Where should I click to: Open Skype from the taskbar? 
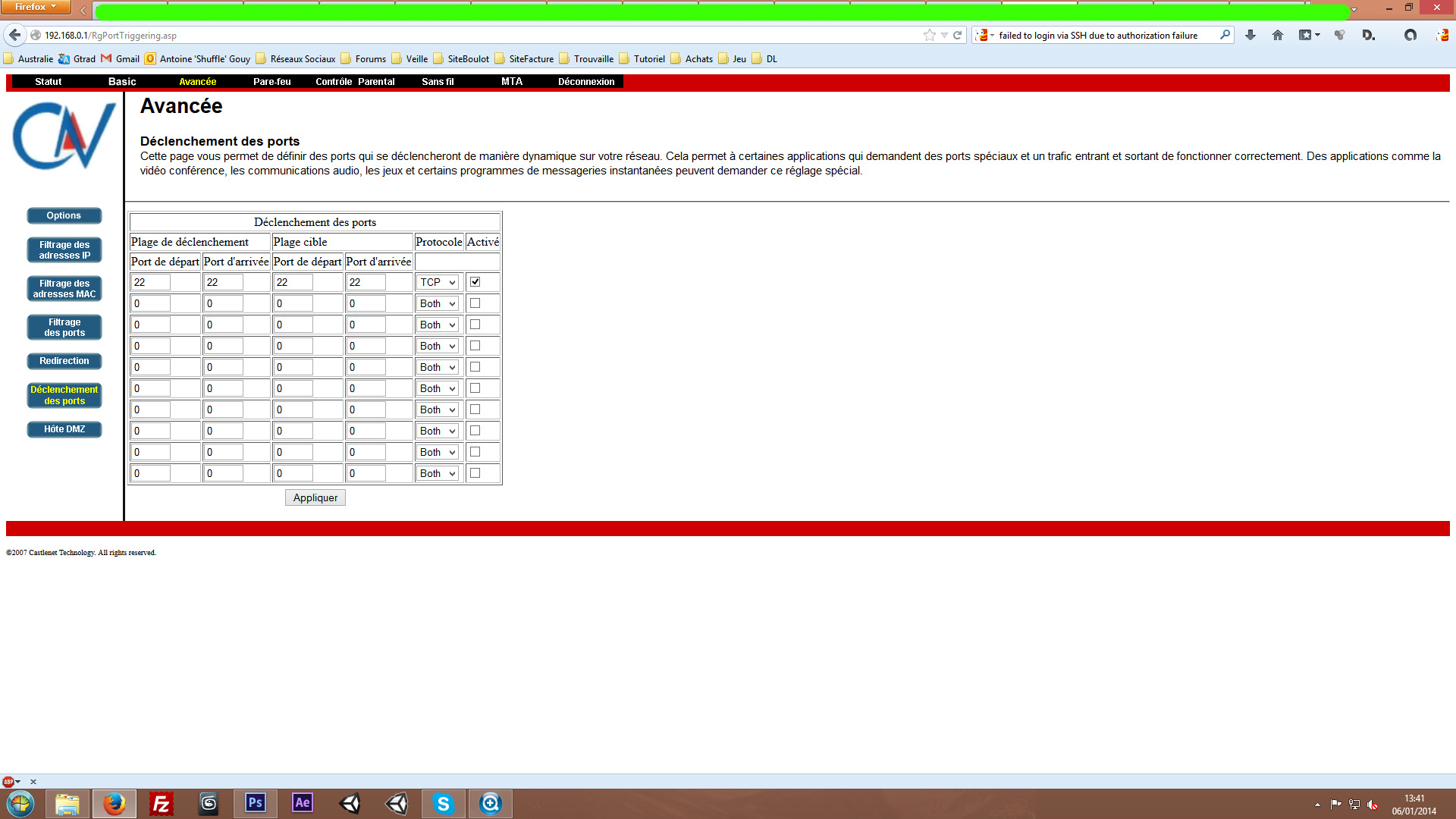(x=444, y=804)
